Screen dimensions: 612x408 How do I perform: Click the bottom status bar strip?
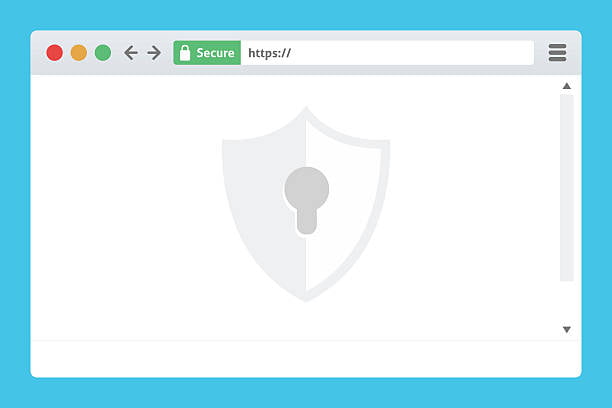tap(306, 359)
